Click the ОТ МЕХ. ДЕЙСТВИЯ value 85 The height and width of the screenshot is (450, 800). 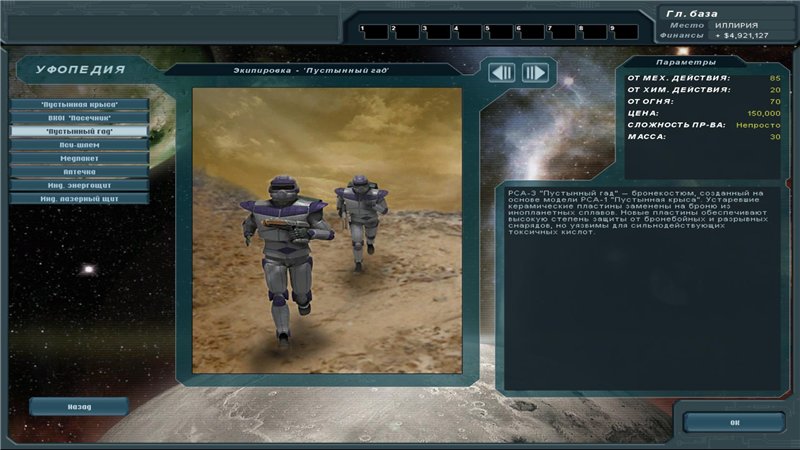[775, 78]
